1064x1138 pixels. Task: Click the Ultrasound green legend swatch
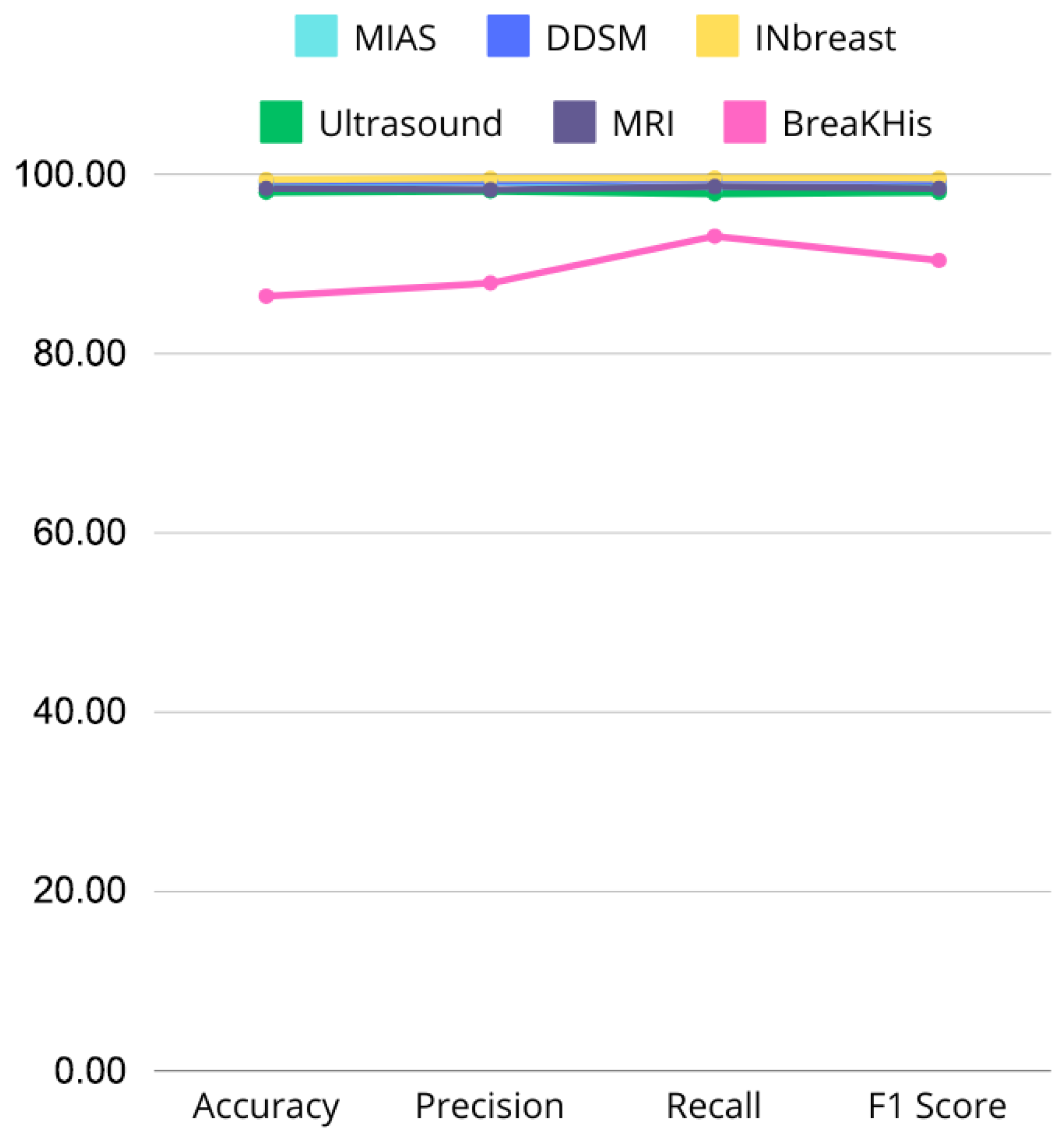tap(281, 122)
